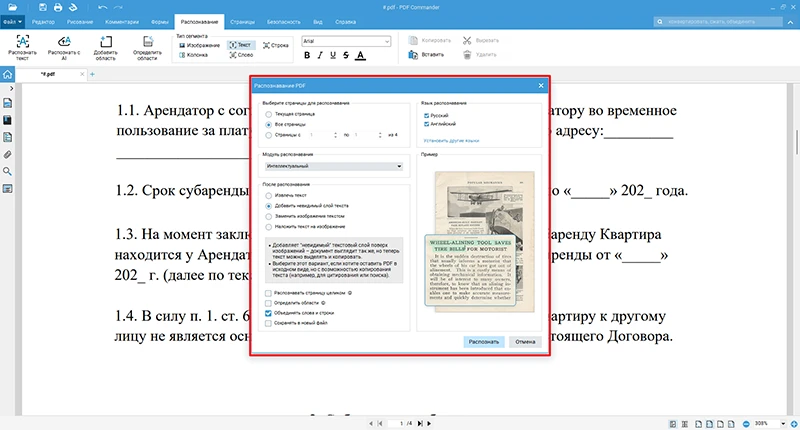800x430 pixels.
Task: Click the ribbon search field
Action: [718, 22]
